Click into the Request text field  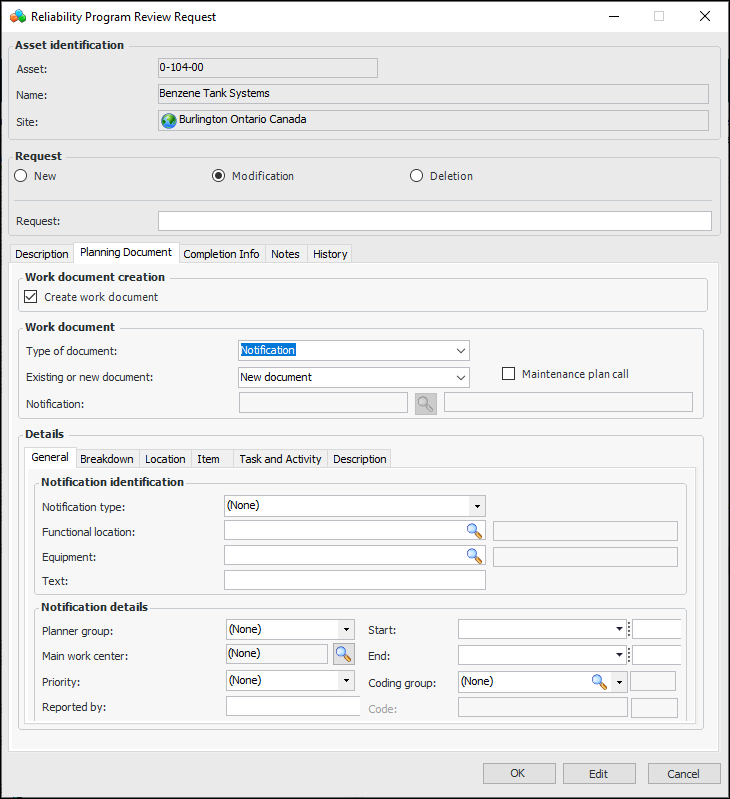[434, 221]
